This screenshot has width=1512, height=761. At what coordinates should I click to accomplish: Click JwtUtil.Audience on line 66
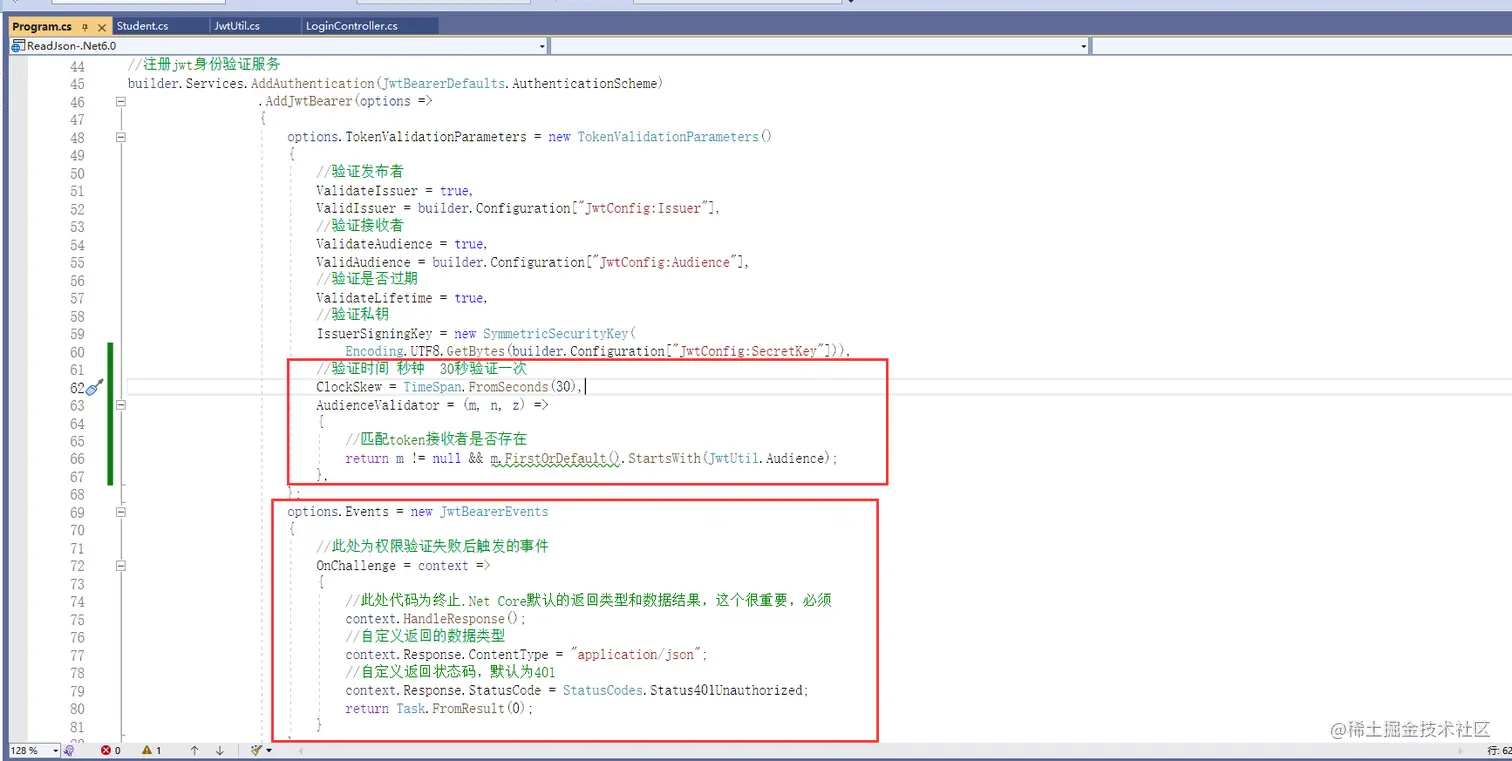(x=766, y=459)
